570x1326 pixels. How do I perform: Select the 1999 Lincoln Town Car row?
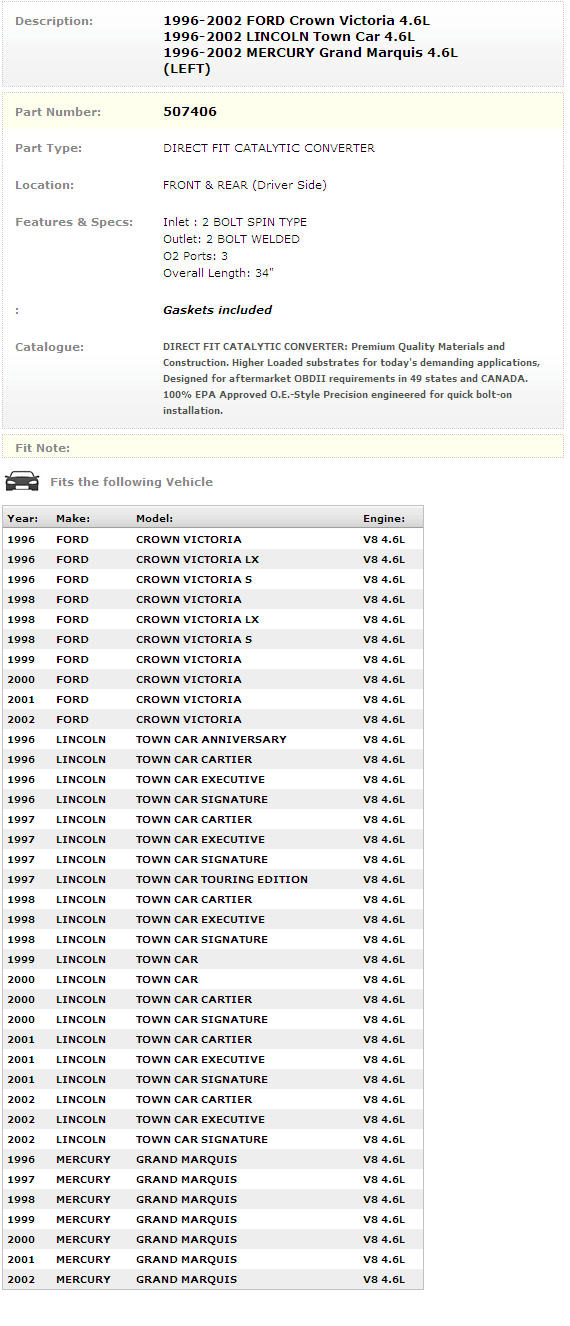(213, 960)
